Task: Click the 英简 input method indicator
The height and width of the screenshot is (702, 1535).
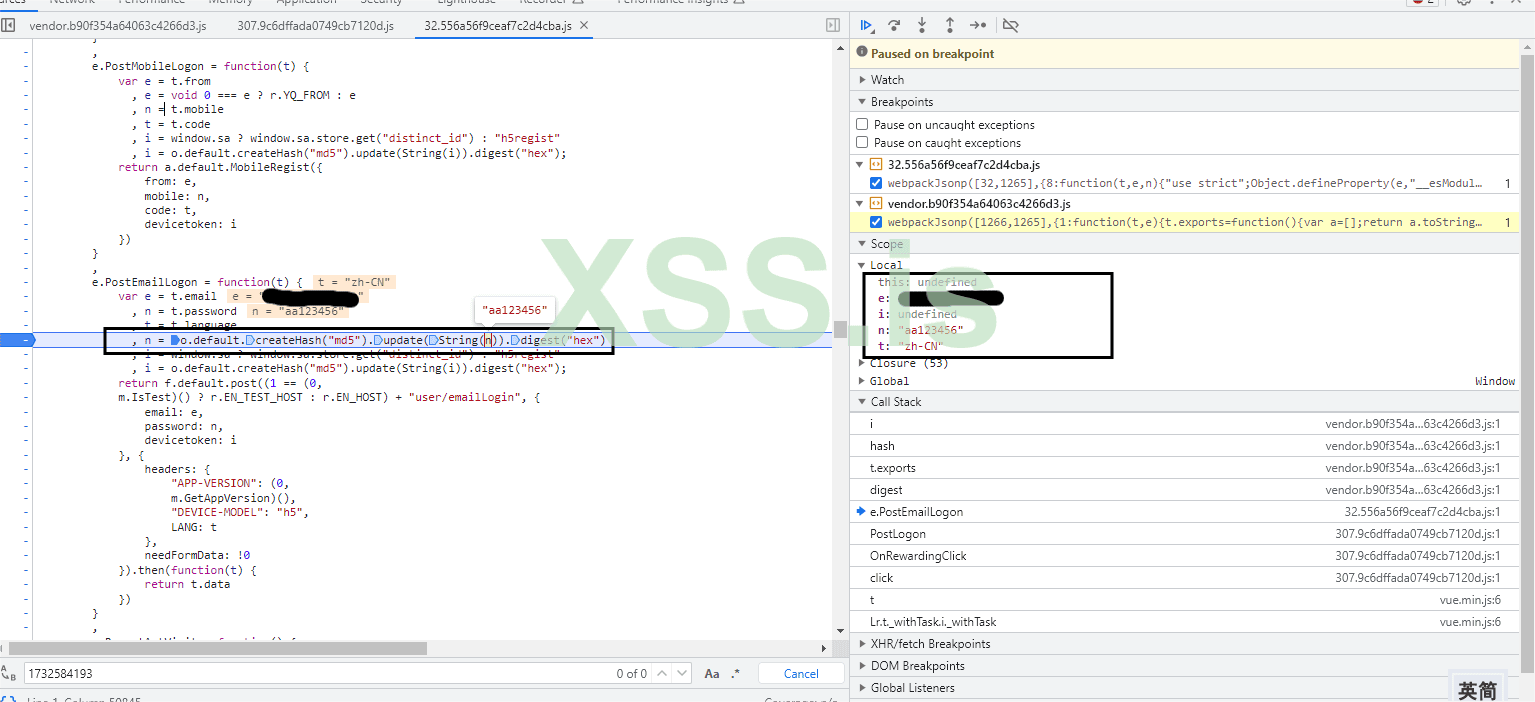Action: [x=1478, y=689]
